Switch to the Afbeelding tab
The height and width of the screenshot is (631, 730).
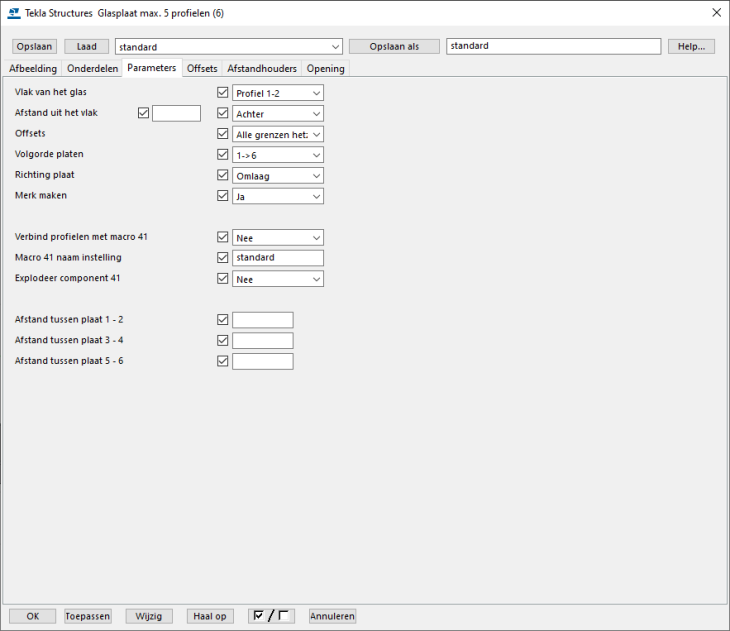pos(33,68)
